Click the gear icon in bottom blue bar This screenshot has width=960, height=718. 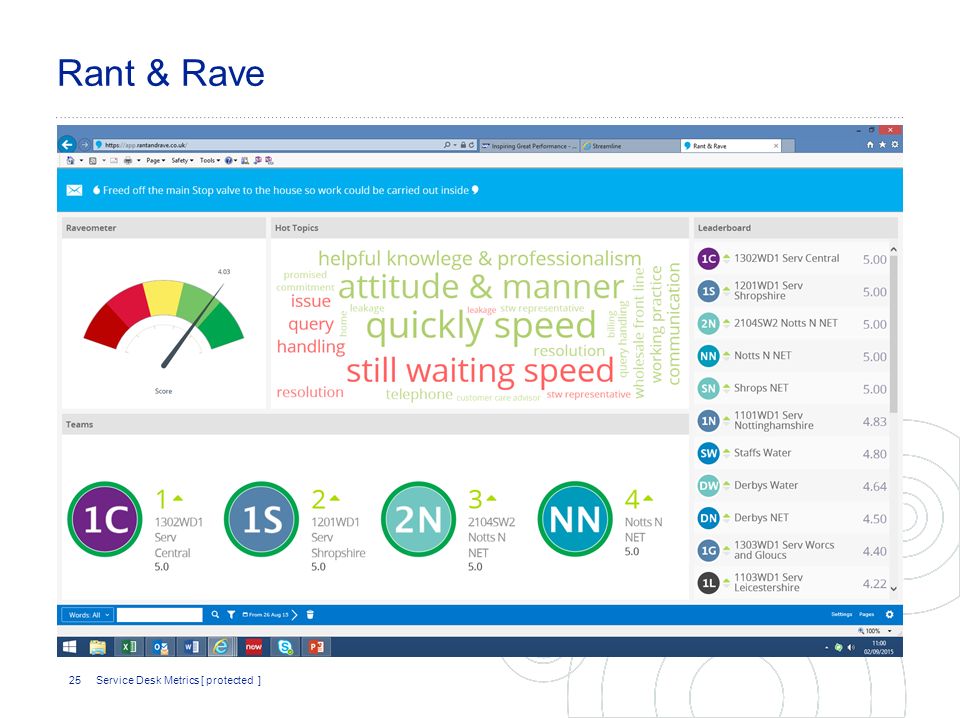(889, 615)
